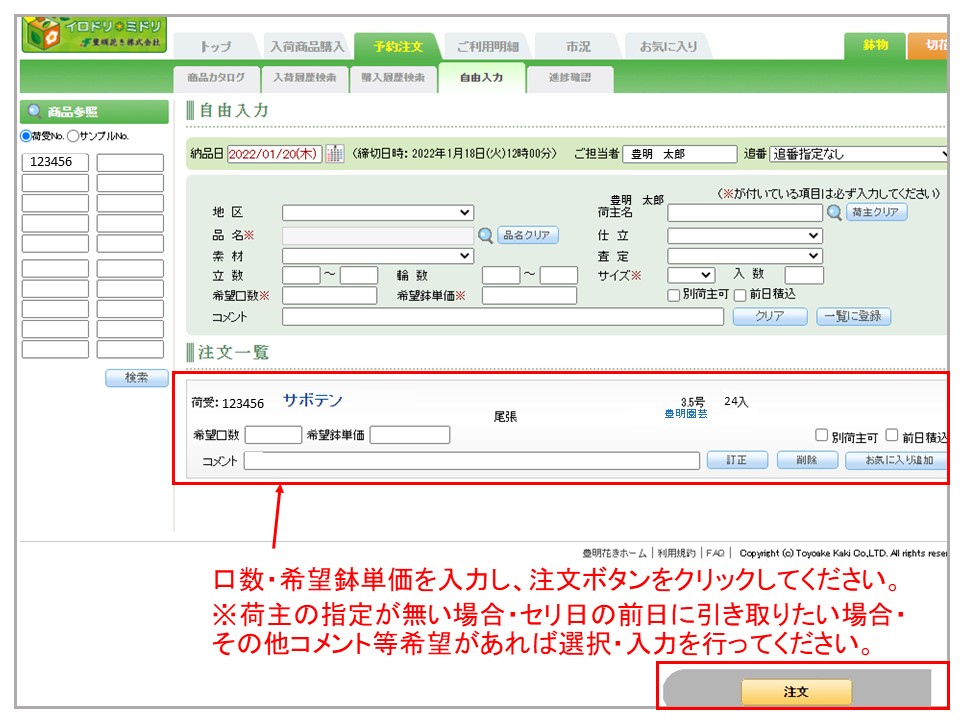Viewport: 960px width, 720px height.
Task: Check 別荷主可 in the サボテン order row
Action: (821, 436)
